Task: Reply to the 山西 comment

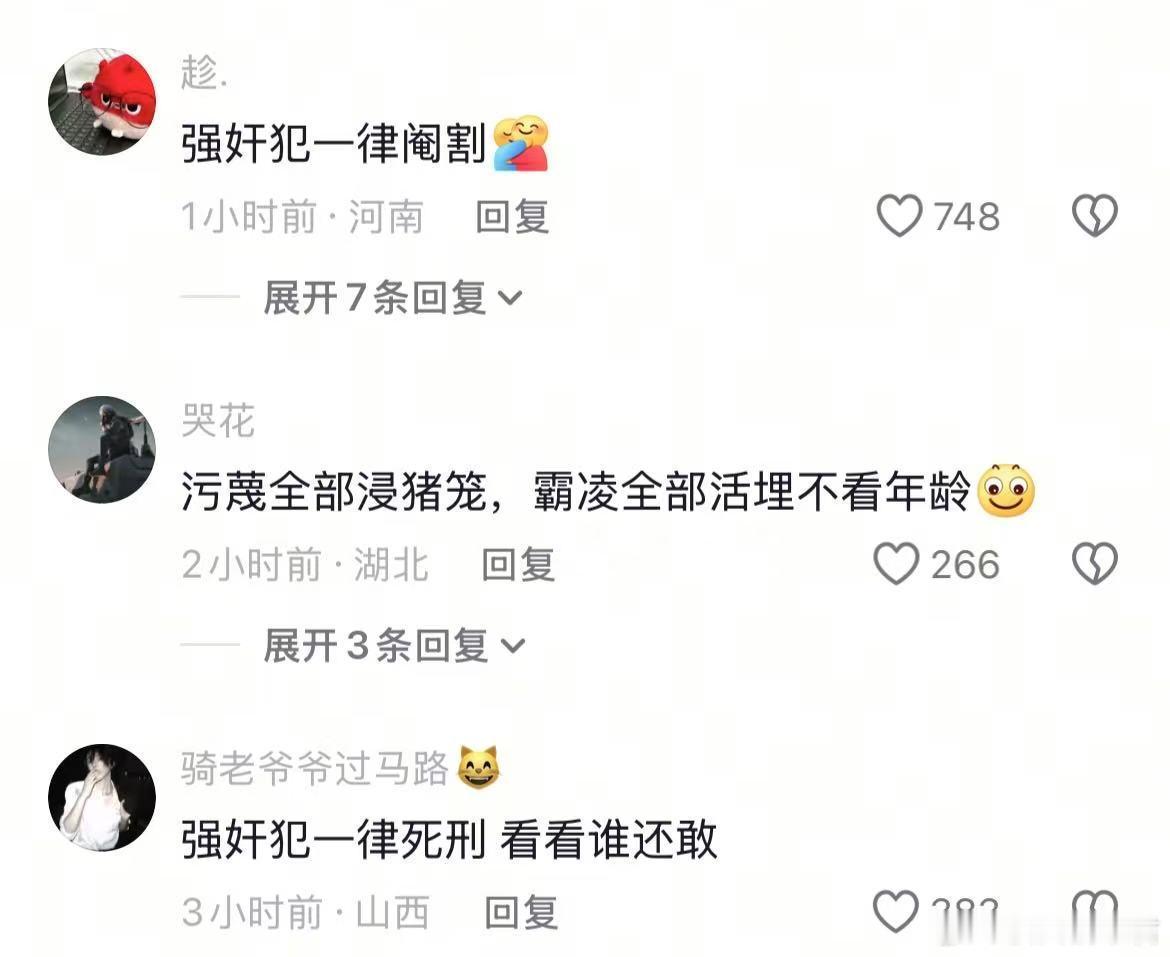Action: click(522, 912)
